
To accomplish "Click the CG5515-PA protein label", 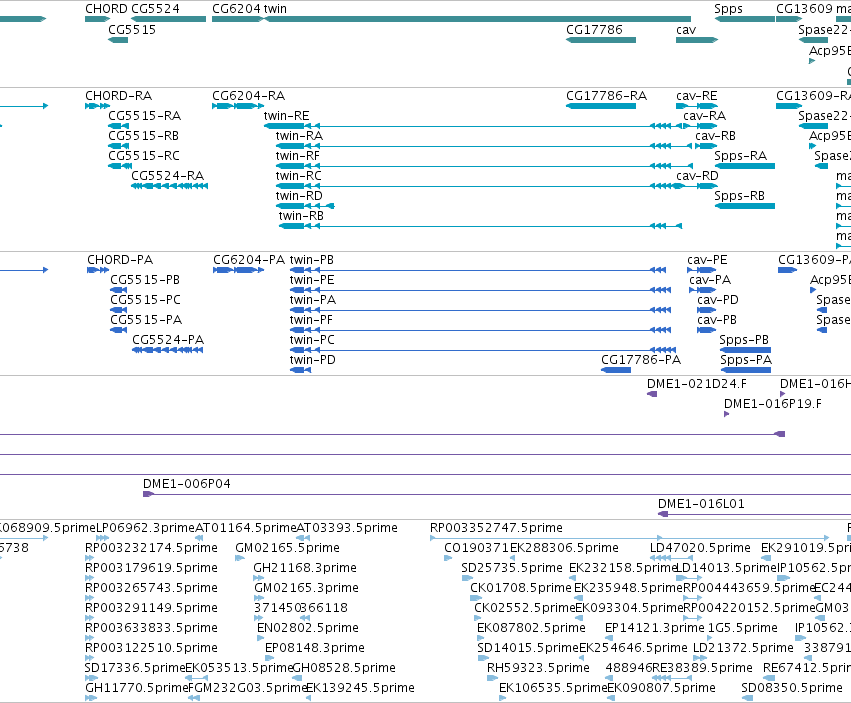I will [146, 320].
